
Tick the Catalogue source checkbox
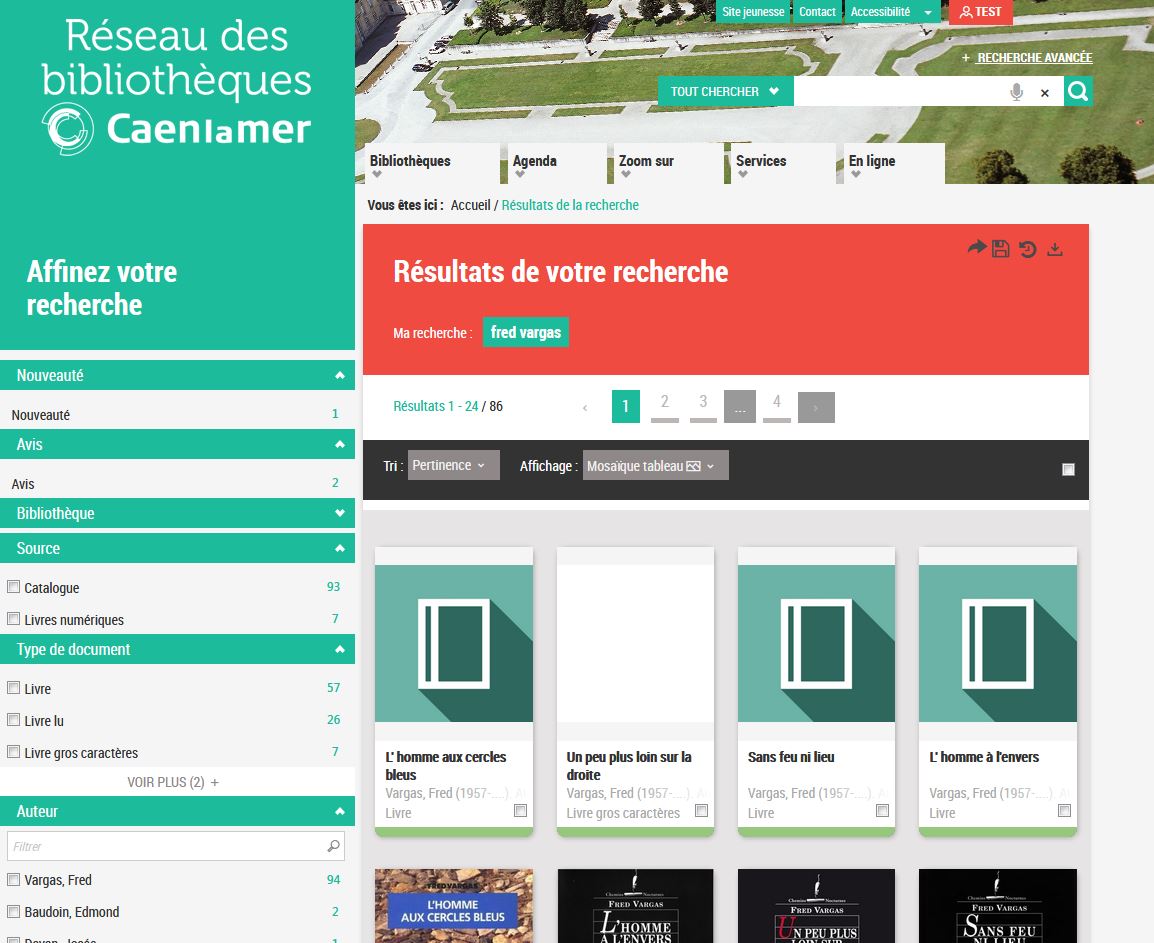coord(14,587)
